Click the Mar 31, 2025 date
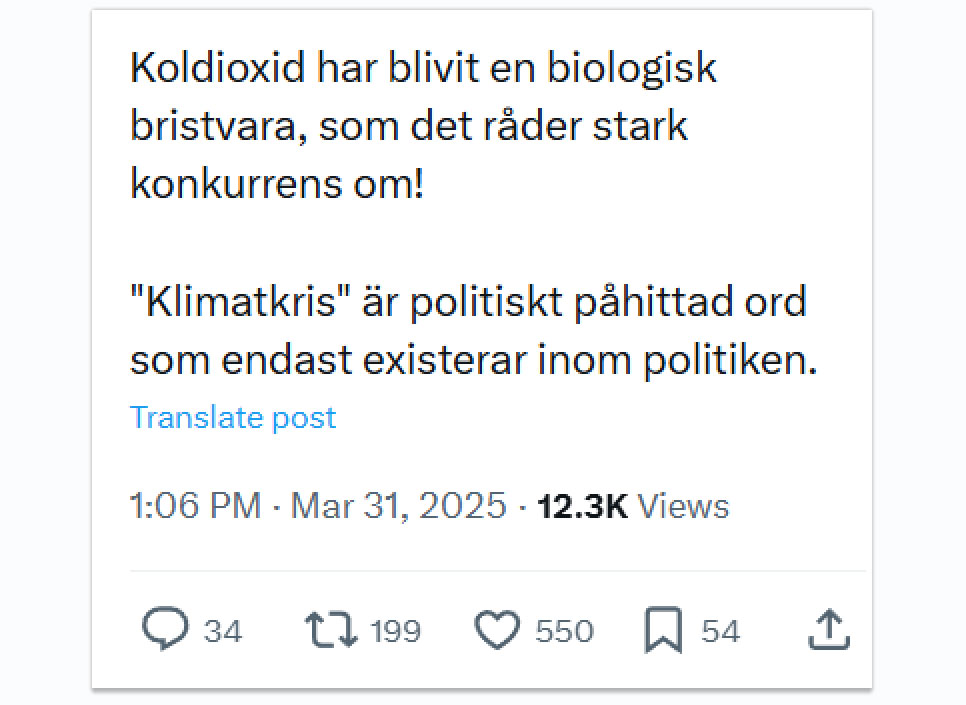 [398, 506]
